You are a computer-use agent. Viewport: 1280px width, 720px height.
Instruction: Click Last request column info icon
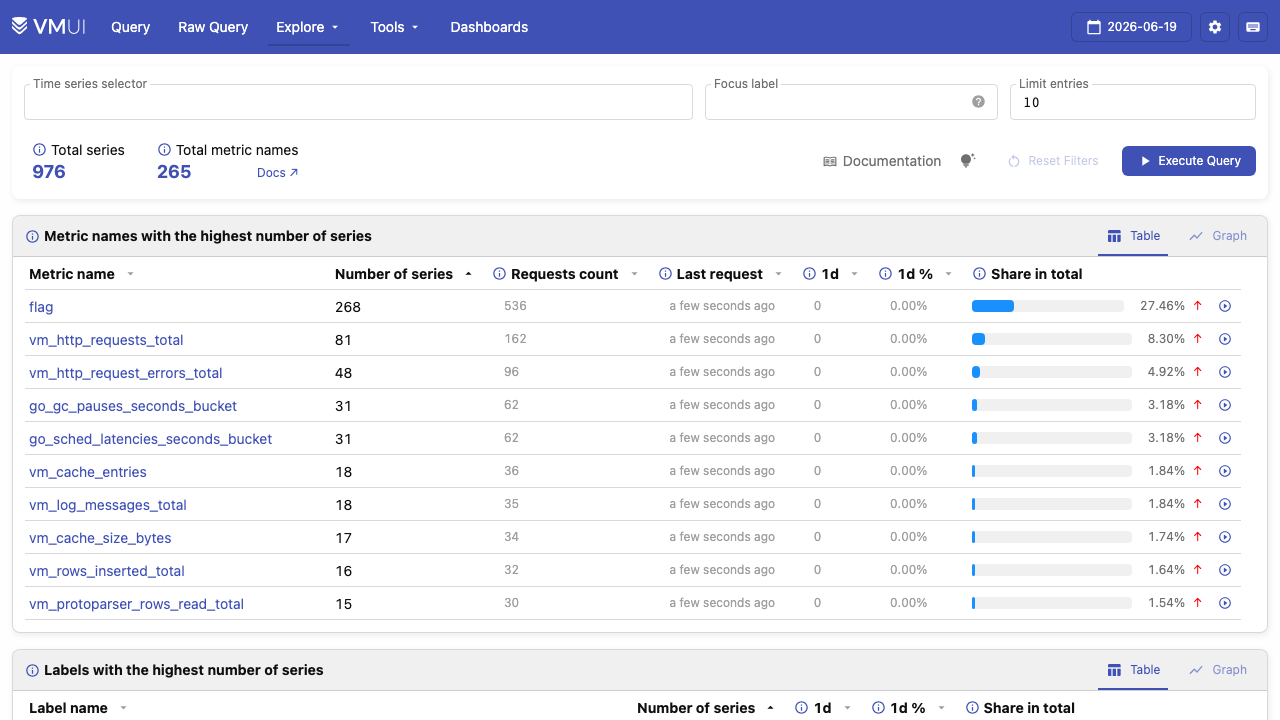665,274
